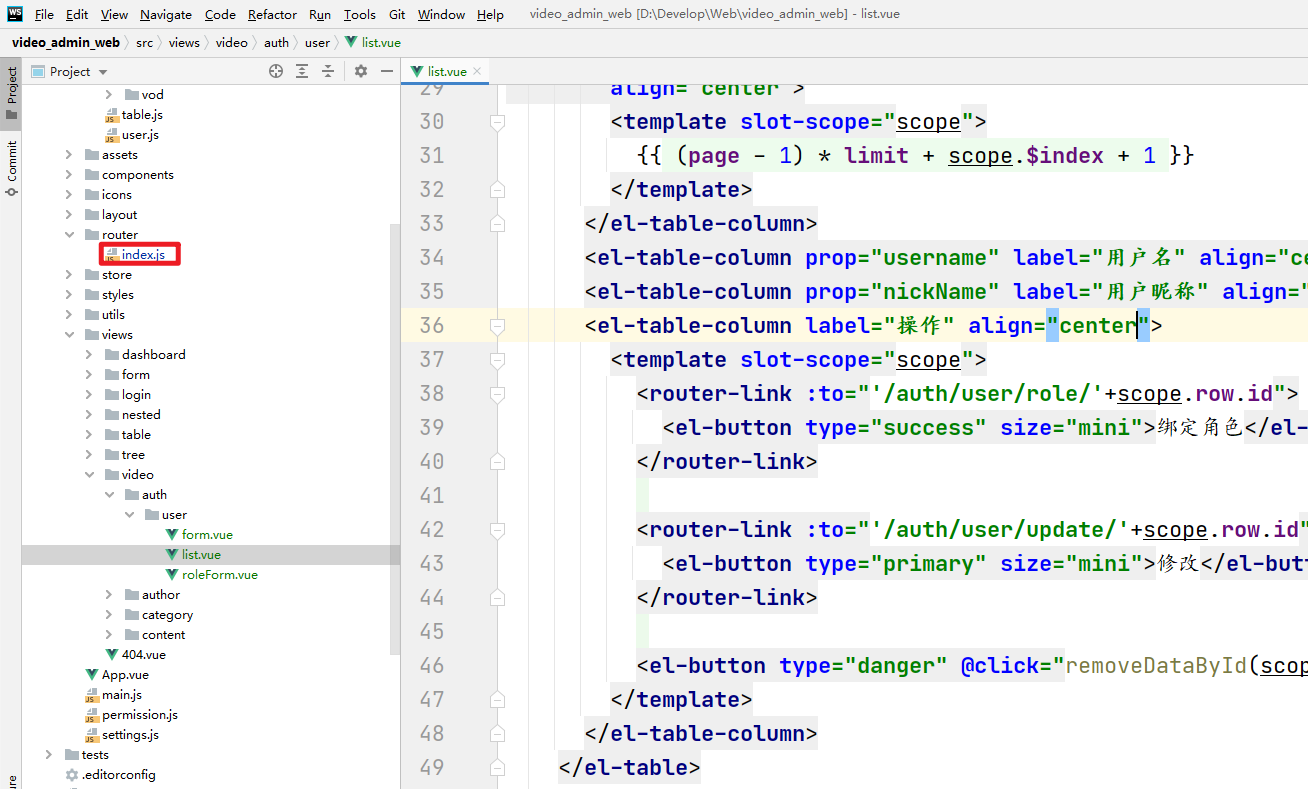Viewport: 1308px width, 789px height.
Task: Click the views breadcrumb
Action: tap(184, 42)
